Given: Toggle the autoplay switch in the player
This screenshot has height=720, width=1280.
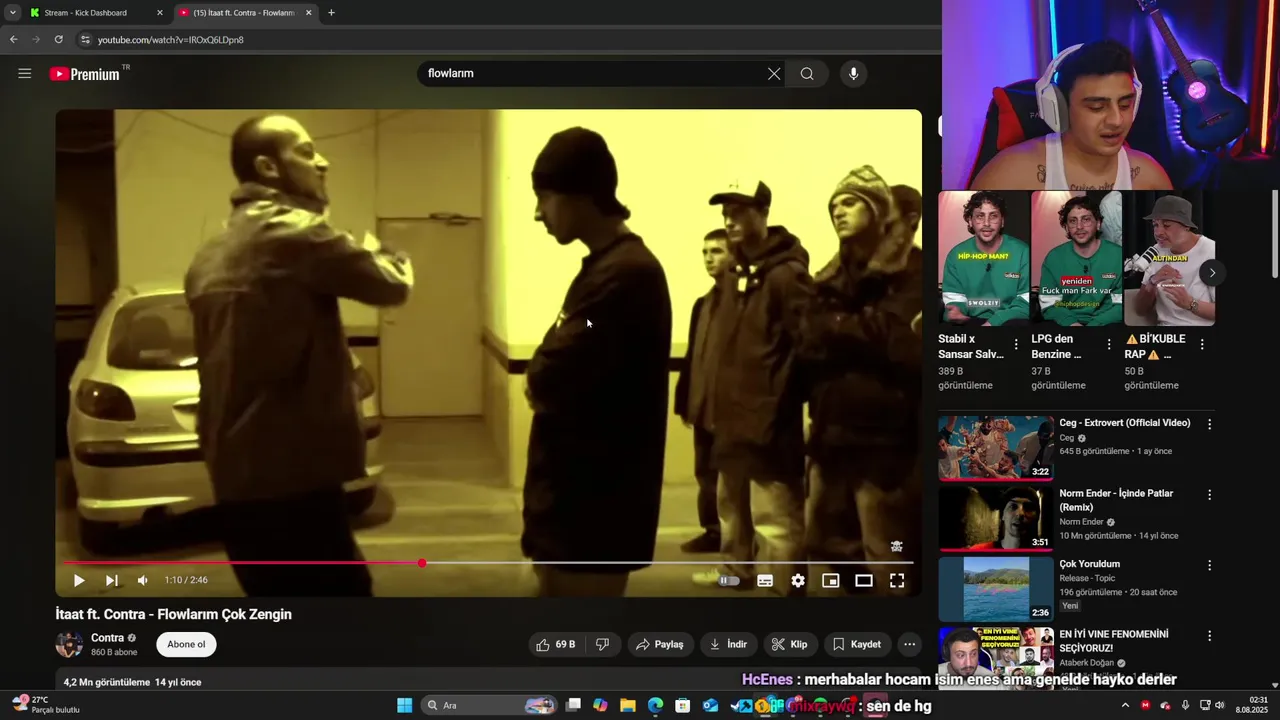Looking at the screenshot, I should click(x=729, y=580).
